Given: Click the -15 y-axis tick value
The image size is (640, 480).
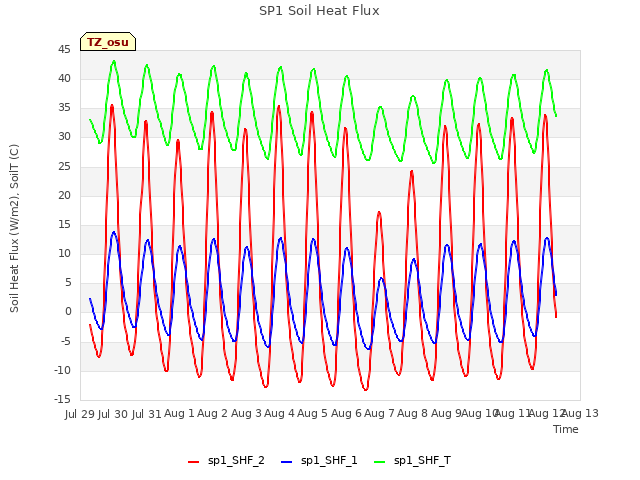Looking at the screenshot, I should point(63,399).
